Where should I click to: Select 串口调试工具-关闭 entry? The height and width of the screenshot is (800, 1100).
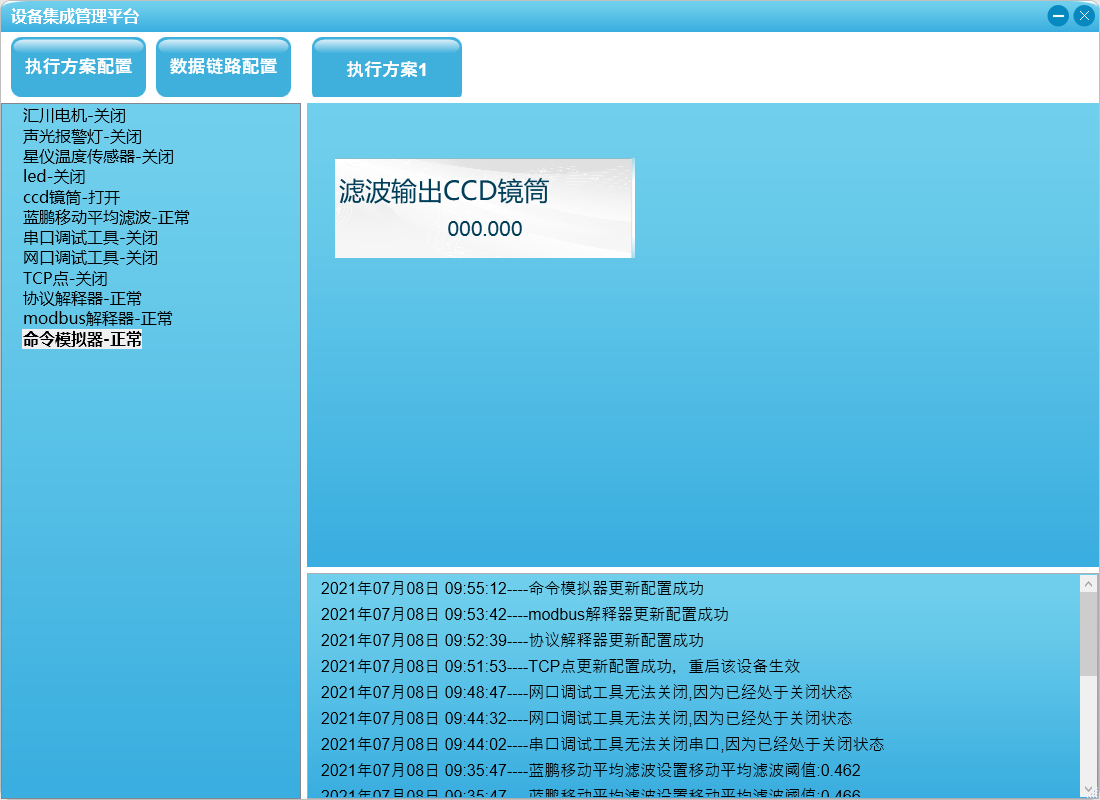click(x=90, y=238)
